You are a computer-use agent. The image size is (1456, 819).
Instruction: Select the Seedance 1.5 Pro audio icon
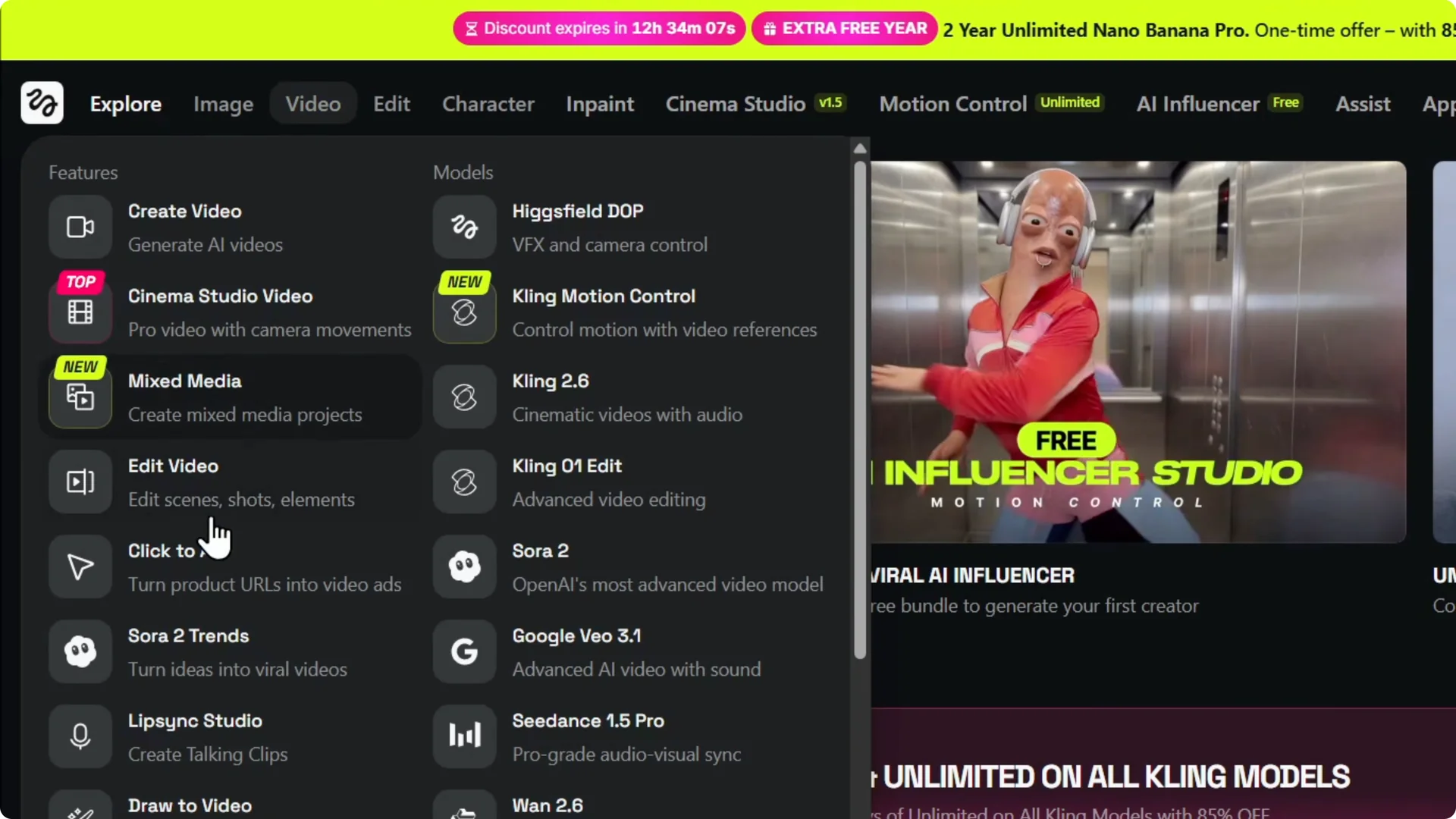point(463,736)
